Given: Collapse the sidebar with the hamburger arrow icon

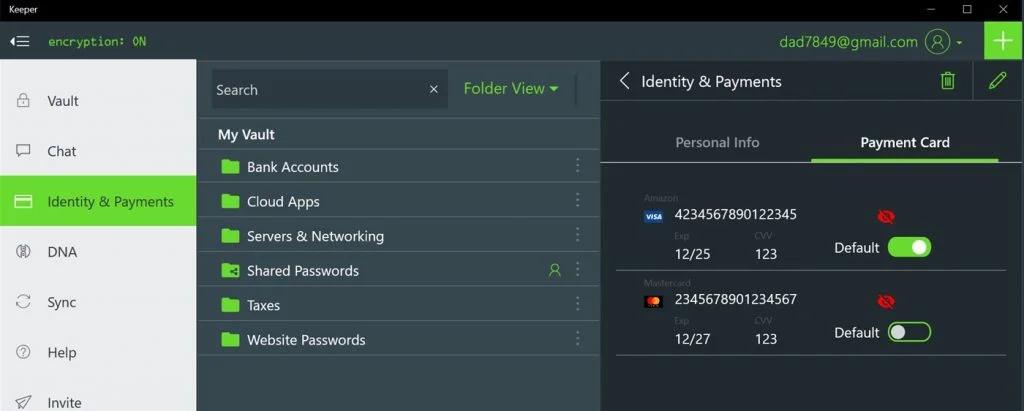Looking at the screenshot, I should click(x=20, y=41).
